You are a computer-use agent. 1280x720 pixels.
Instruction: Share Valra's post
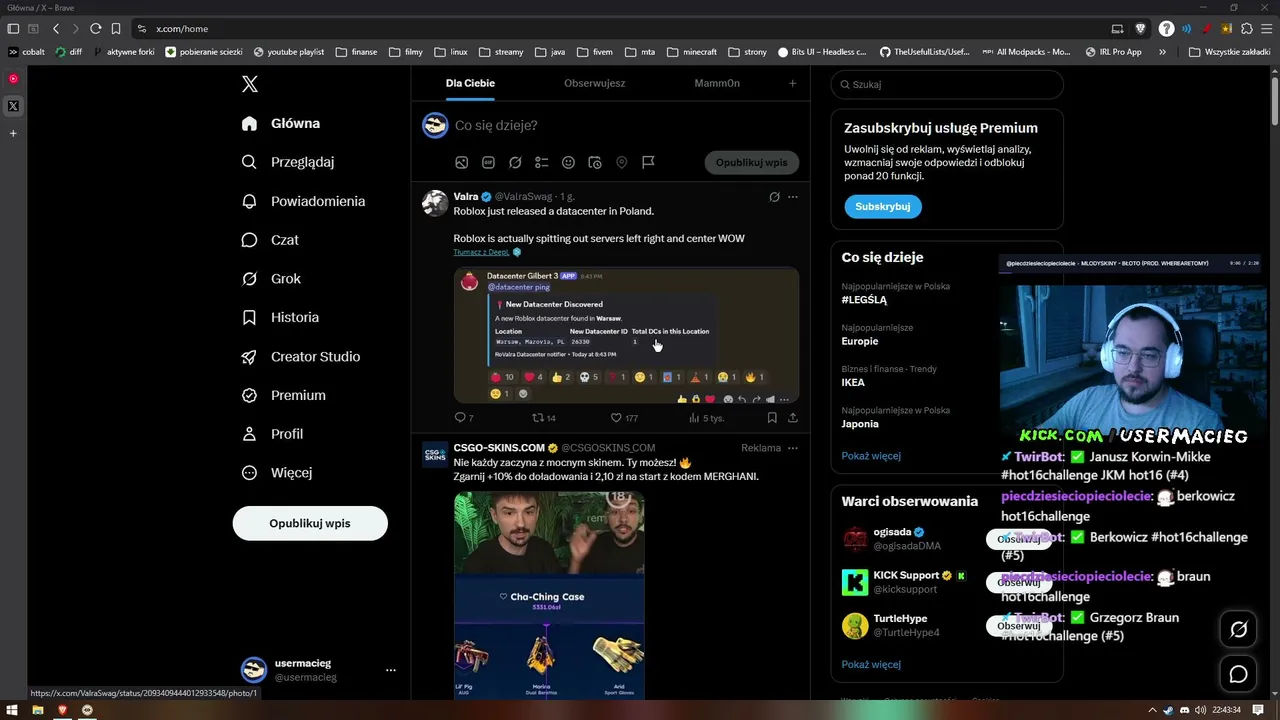[x=793, y=418]
